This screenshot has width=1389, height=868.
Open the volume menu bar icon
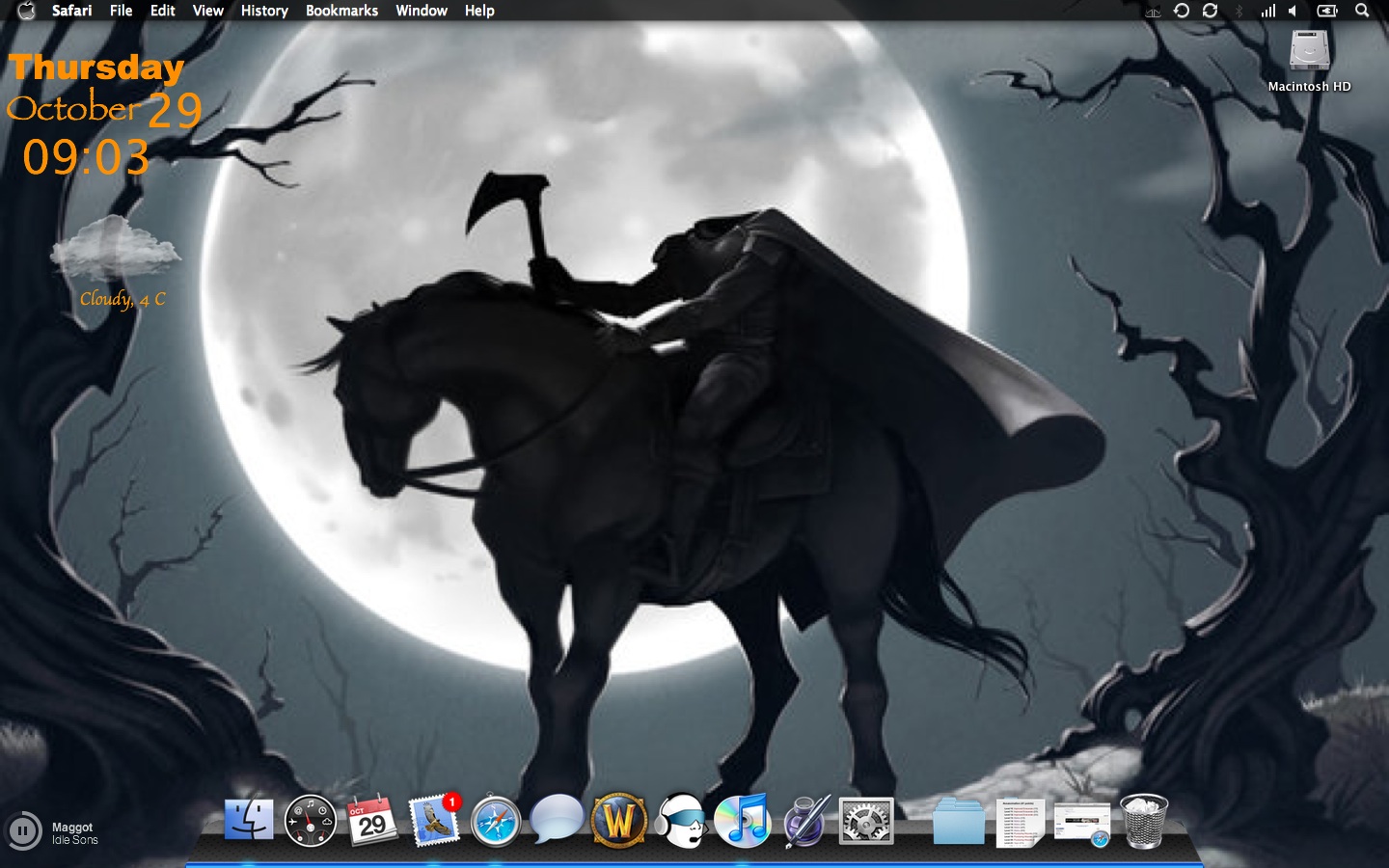[x=1293, y=11]
